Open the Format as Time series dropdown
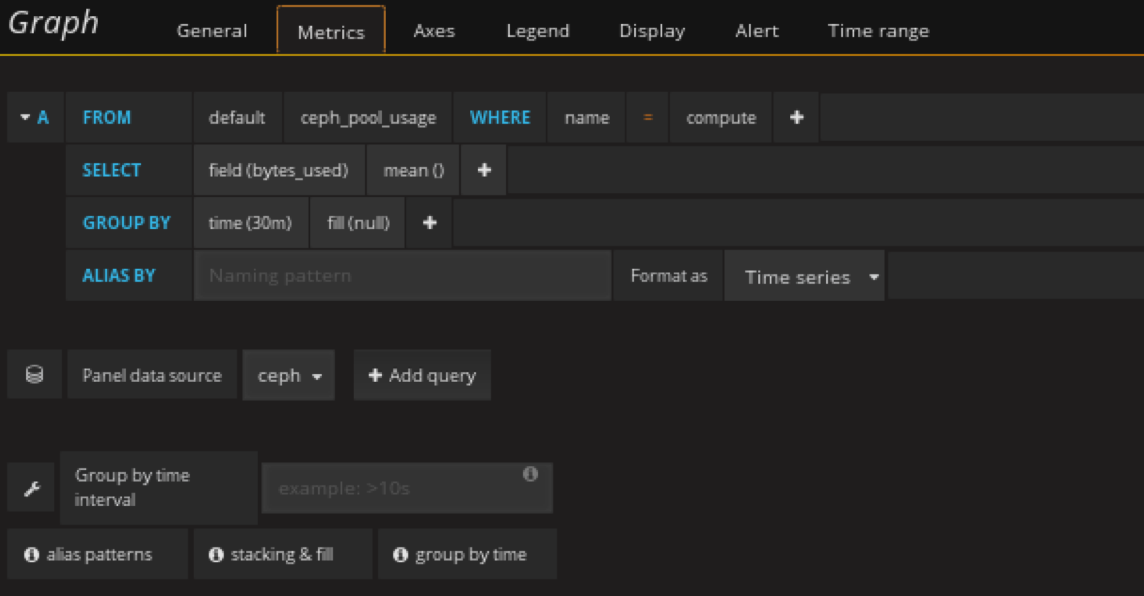 [804, 277]
